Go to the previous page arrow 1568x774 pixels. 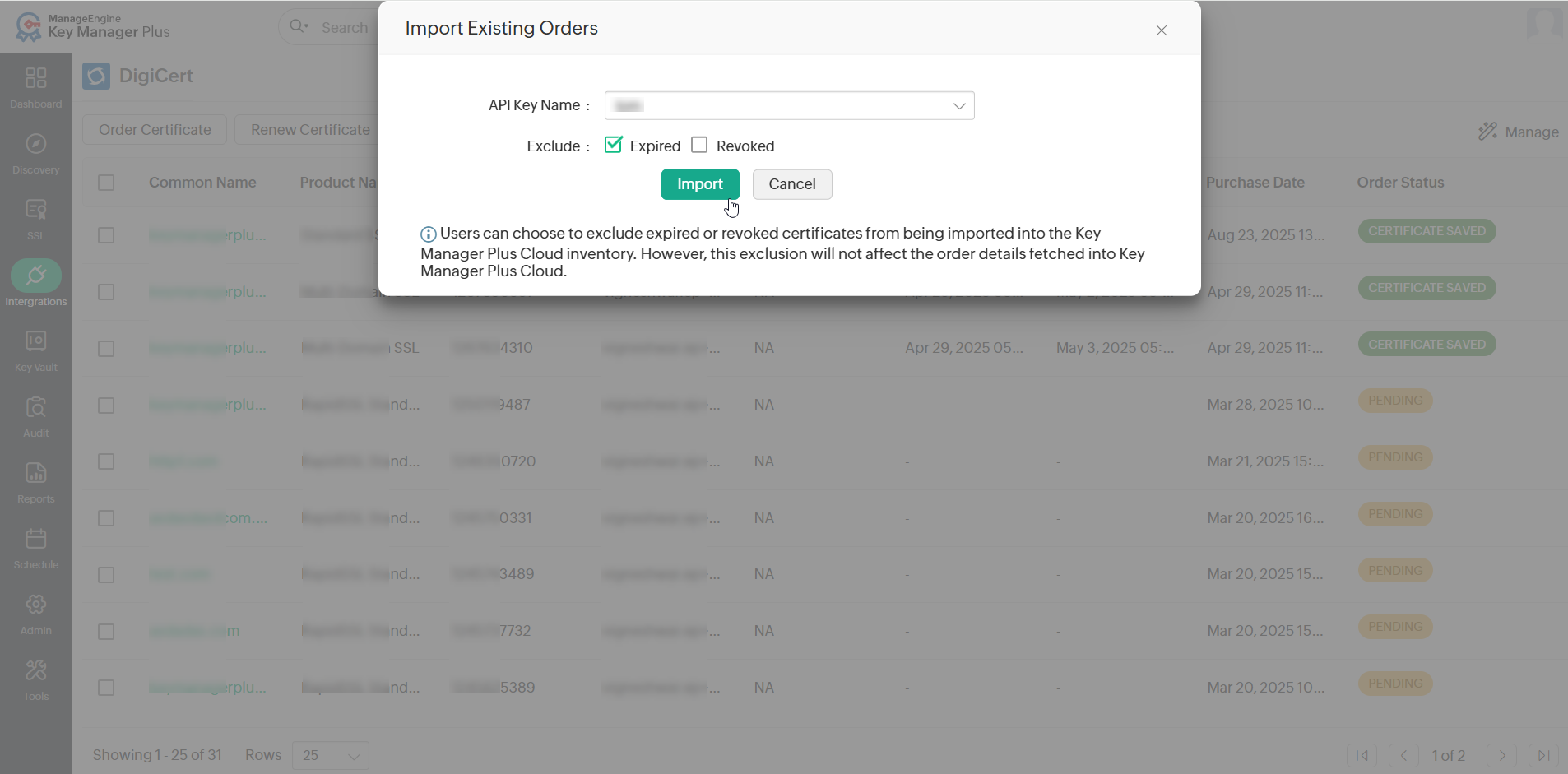1404,755
